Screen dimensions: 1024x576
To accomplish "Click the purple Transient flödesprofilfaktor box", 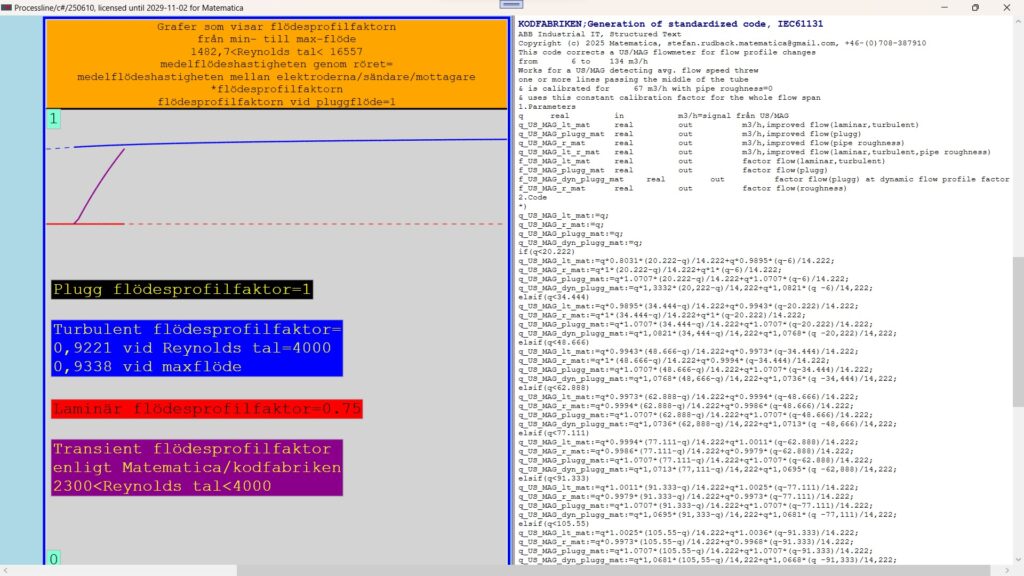I will (x=197, y=467).
